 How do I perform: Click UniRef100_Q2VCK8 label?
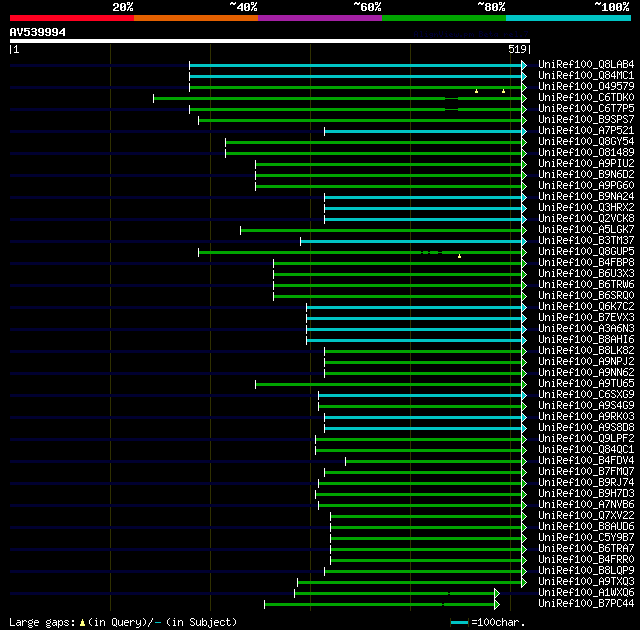(x=586, y=219)
